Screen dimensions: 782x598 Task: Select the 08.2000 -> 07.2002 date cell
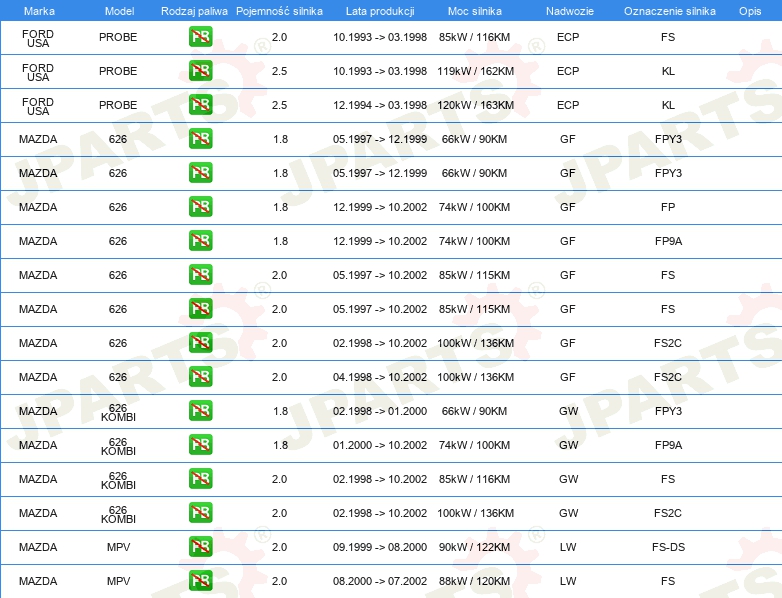(380, 581)
